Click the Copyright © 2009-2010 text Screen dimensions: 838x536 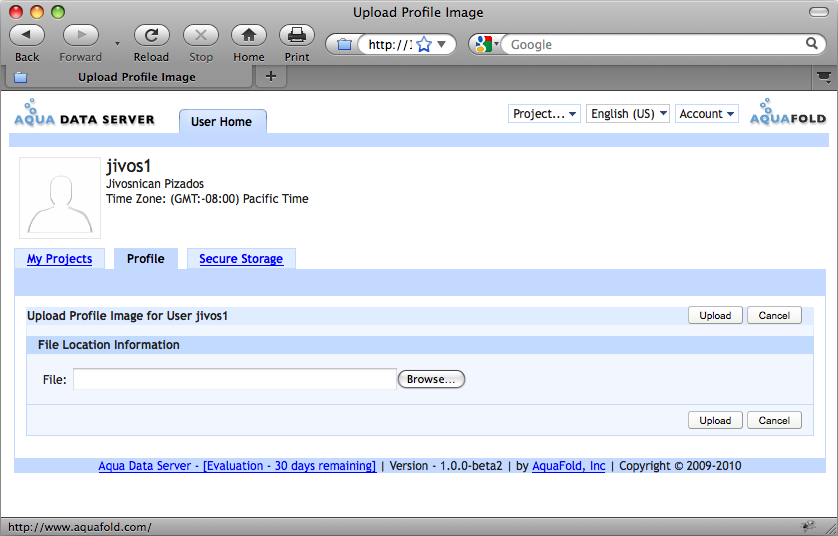tap(680, 465)
